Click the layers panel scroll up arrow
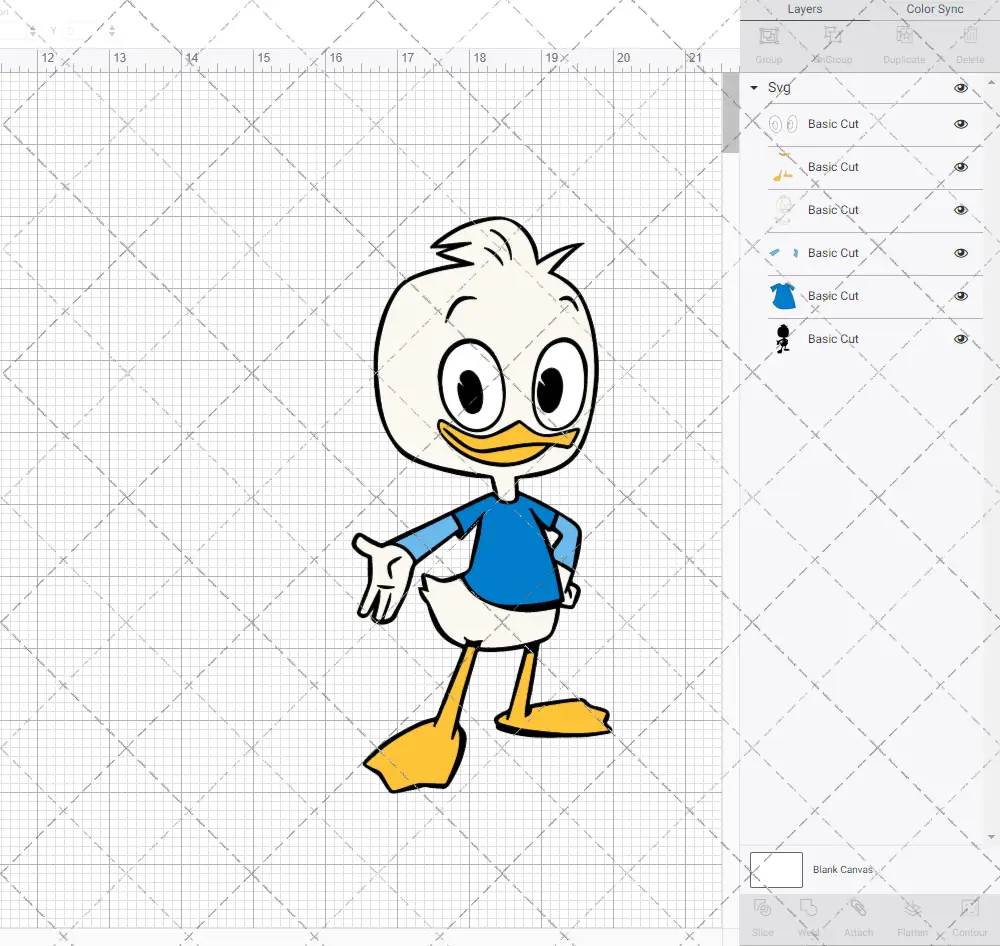Screen dimensions: 1000x946 990,83
